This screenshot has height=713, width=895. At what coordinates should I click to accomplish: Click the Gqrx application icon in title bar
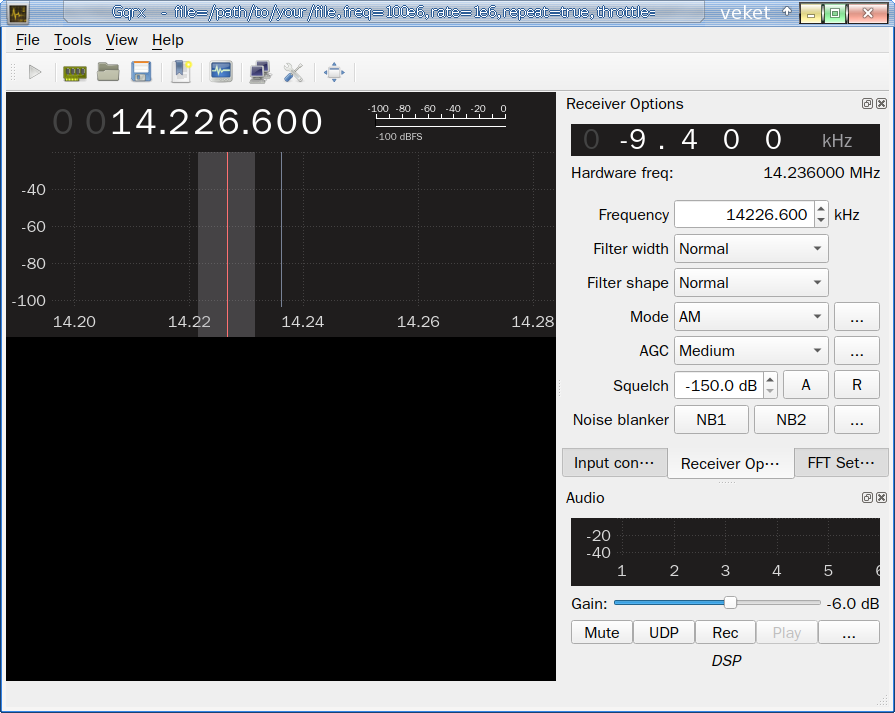(18, 13)
